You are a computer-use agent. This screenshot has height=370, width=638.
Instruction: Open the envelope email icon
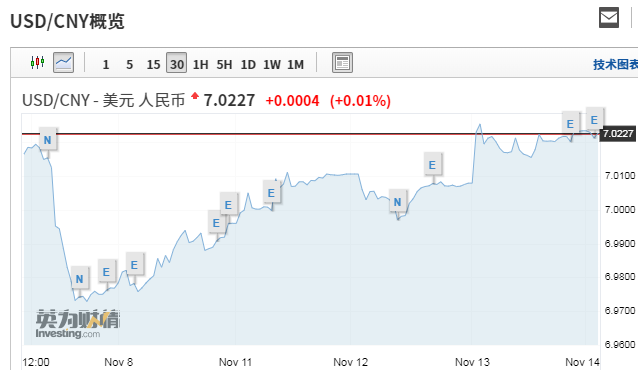[x=609, y=18]
